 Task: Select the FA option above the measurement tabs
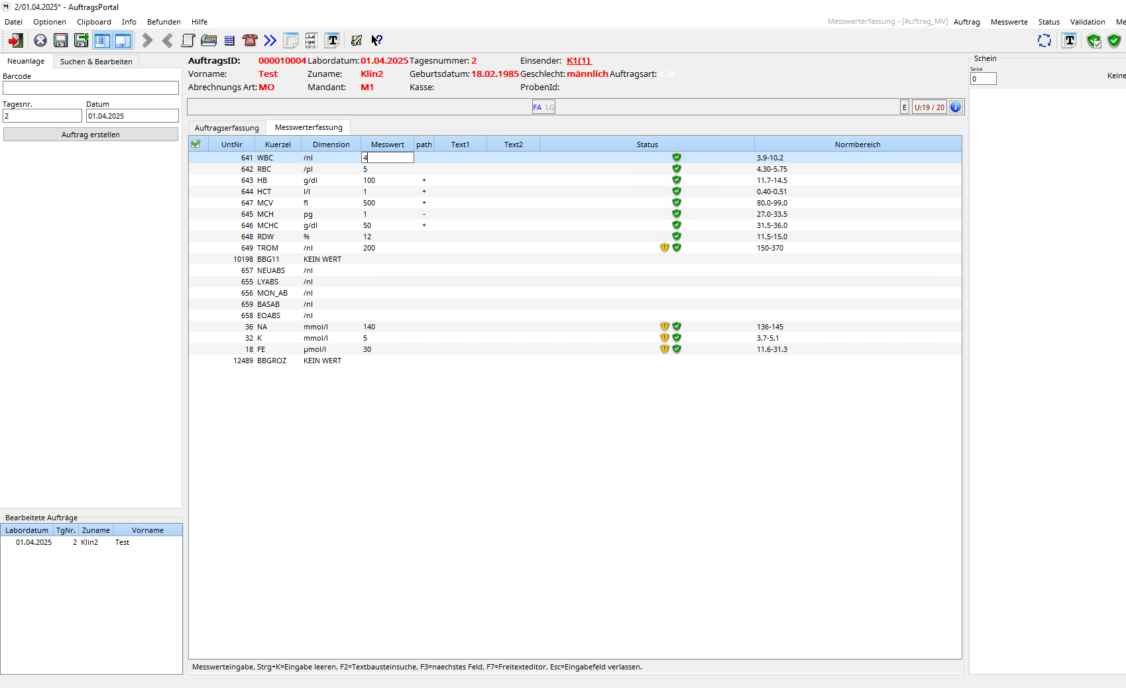tap(537, 106)
